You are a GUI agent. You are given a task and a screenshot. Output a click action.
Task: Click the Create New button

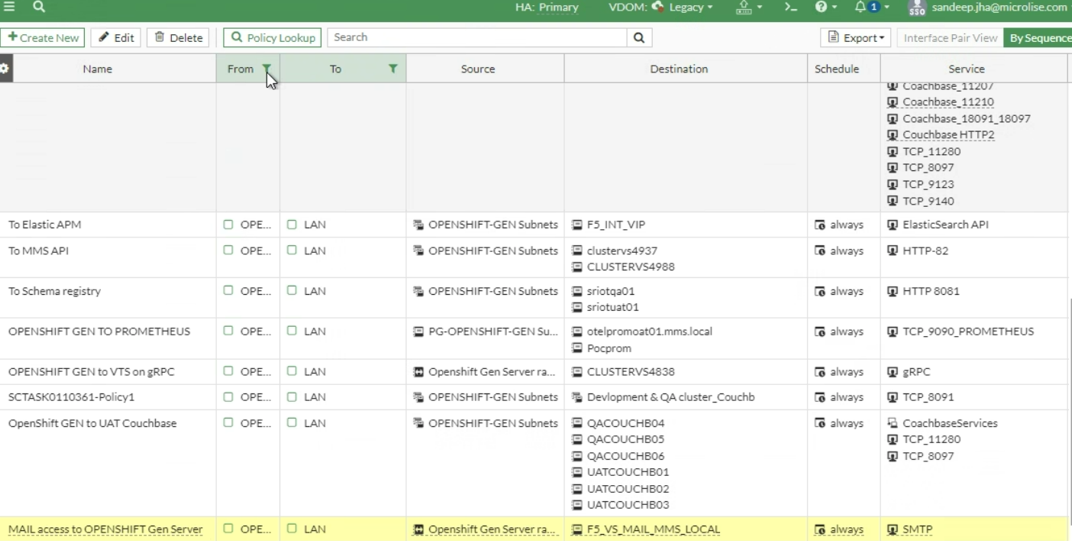click(43, 38)
